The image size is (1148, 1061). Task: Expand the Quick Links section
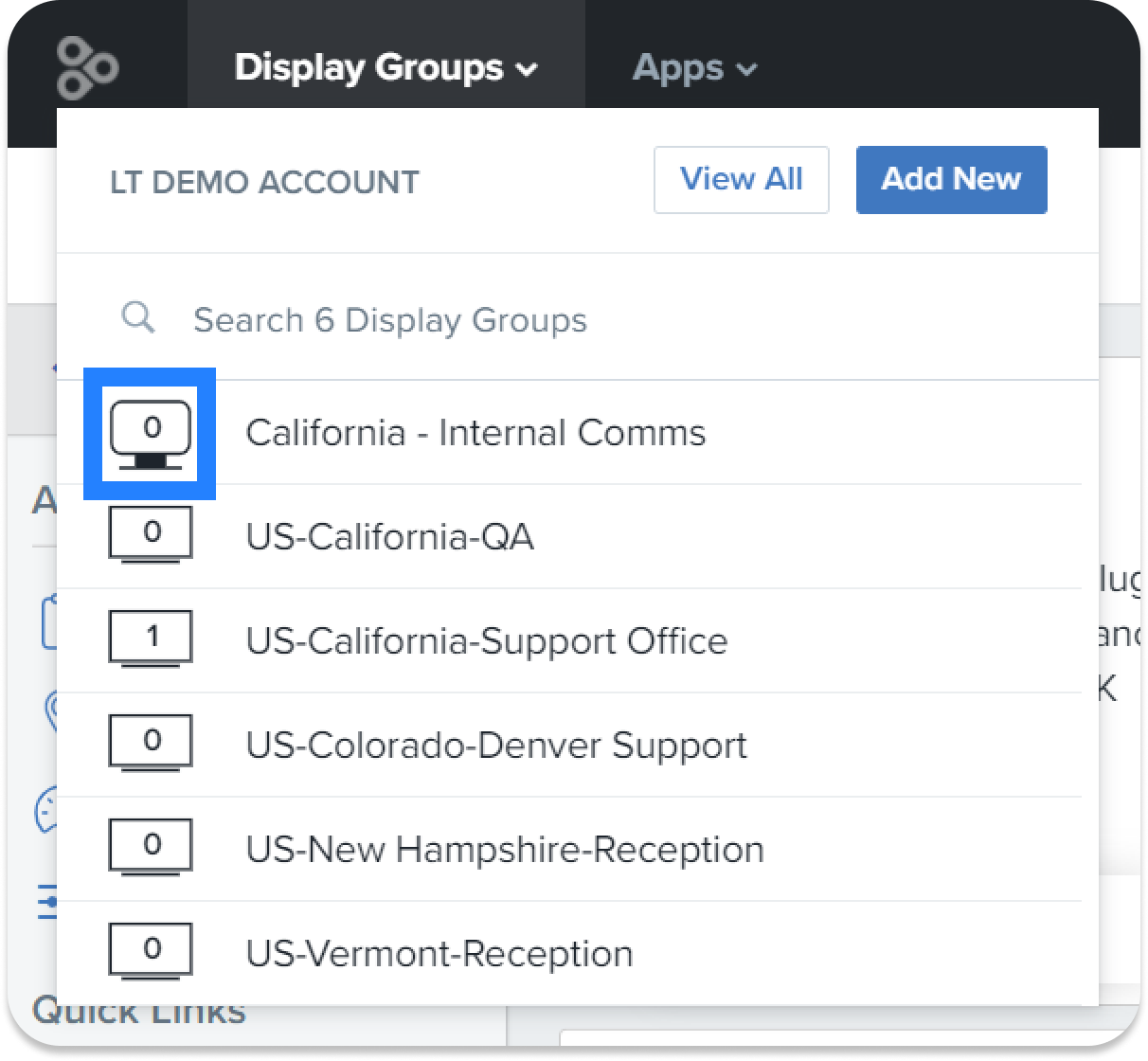pyautogui.click(x=140, y=1011)
